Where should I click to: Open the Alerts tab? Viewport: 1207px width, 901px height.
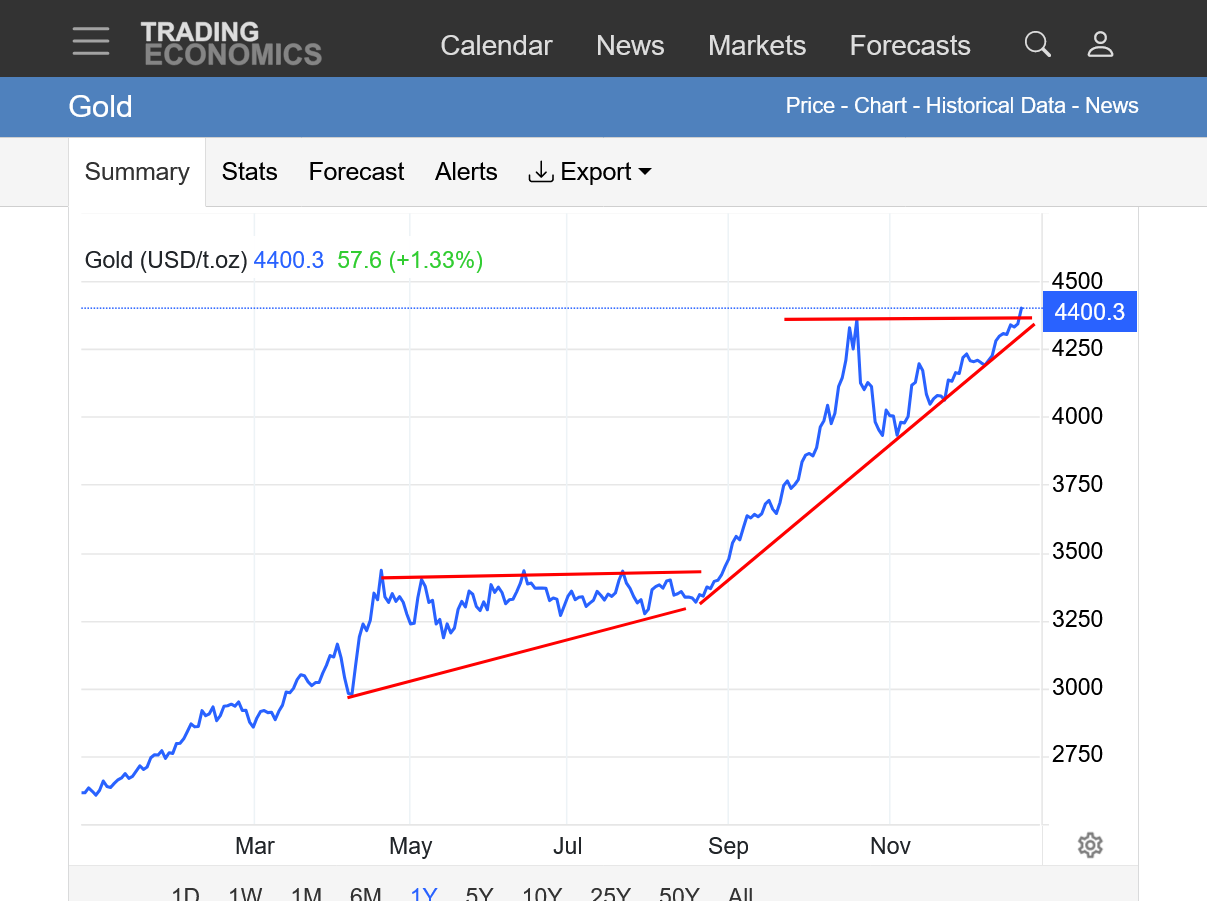pos(466,172)
